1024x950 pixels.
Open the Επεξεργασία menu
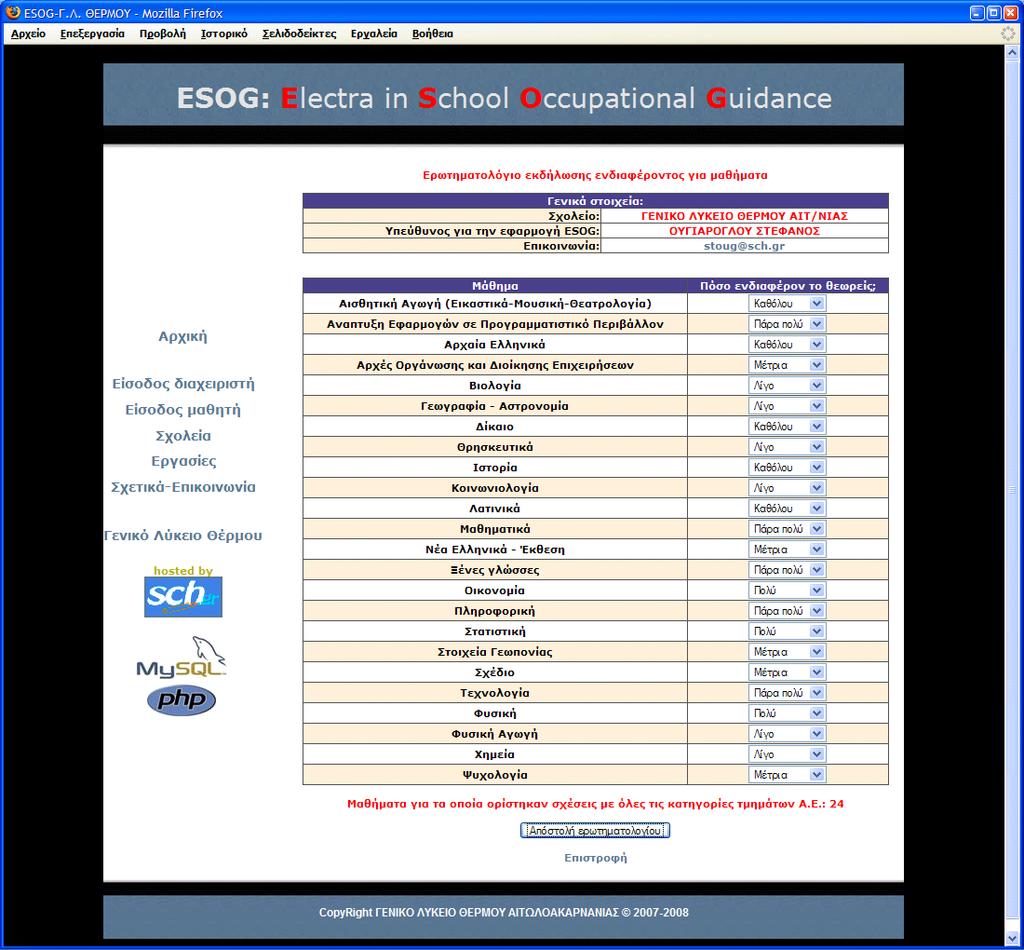click(x=92, y=33)
